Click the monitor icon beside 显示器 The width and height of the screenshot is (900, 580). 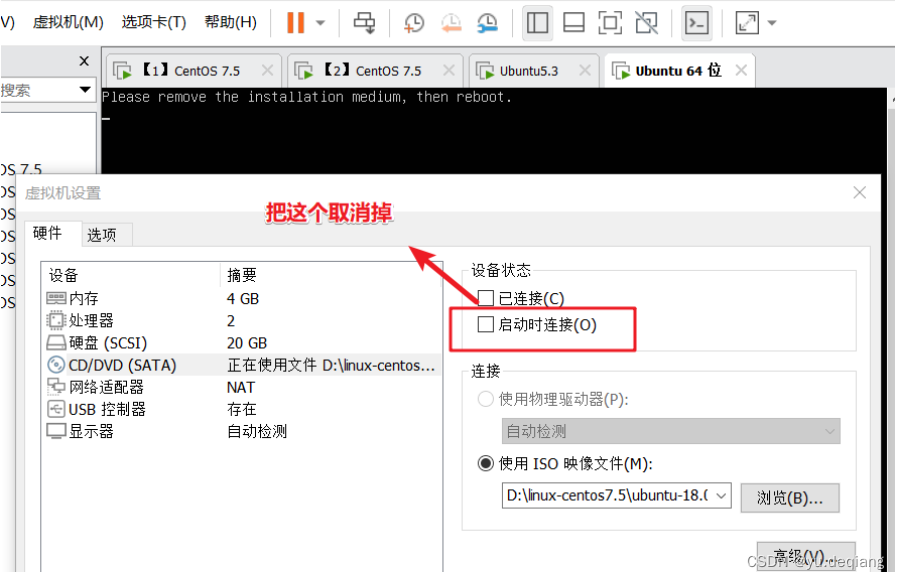click(x=56, y=431)
